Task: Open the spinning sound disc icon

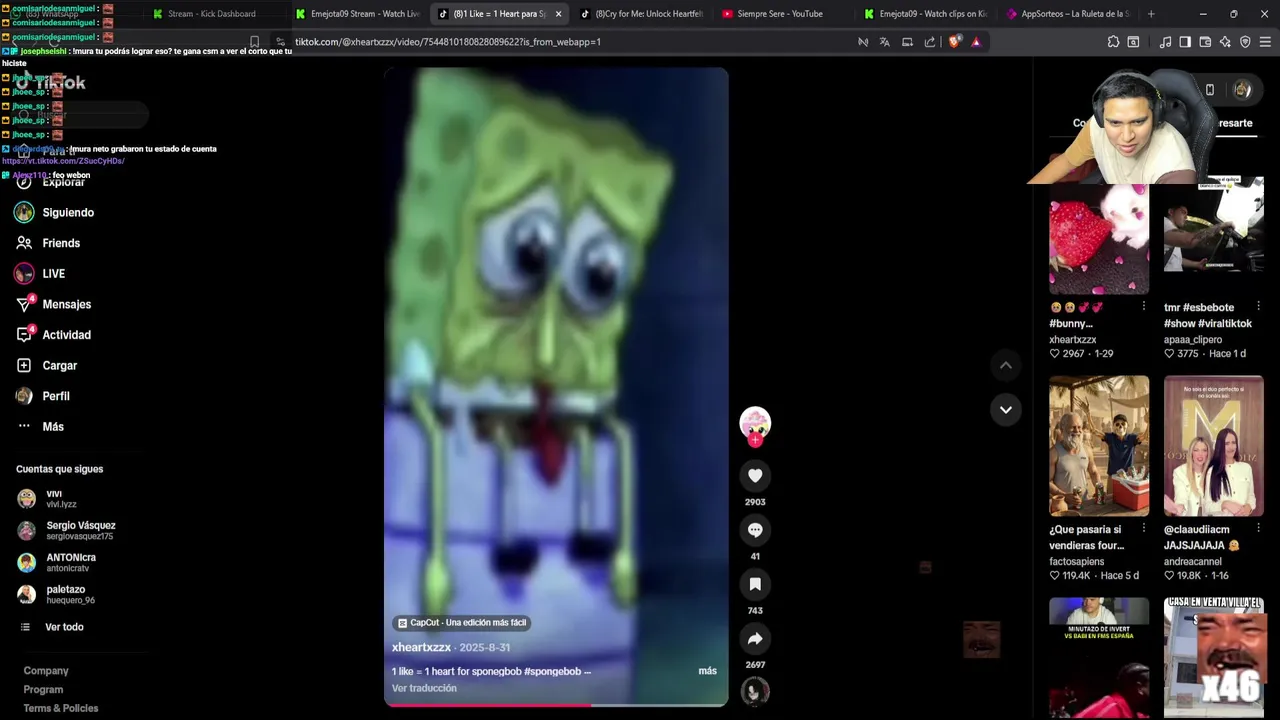Action: coord(755,691)
